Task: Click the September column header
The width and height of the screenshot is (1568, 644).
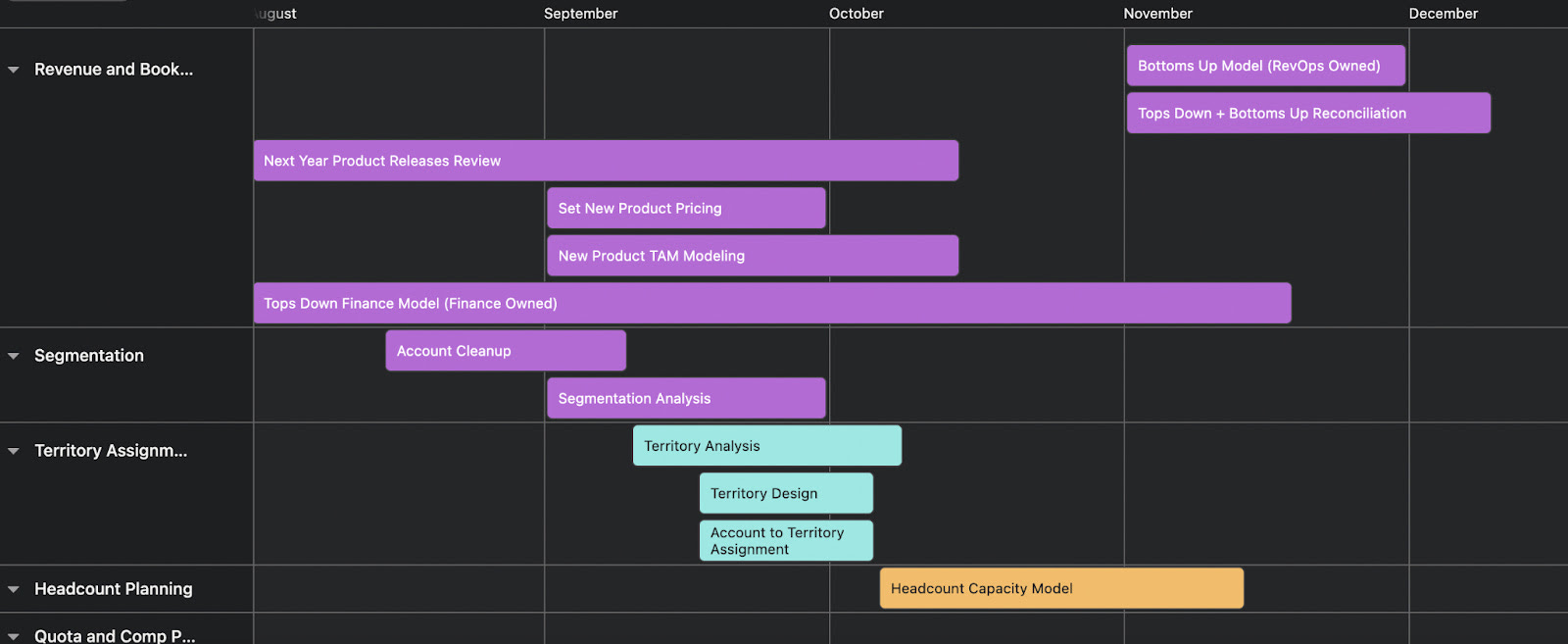Action: click(x=580, y=14)
